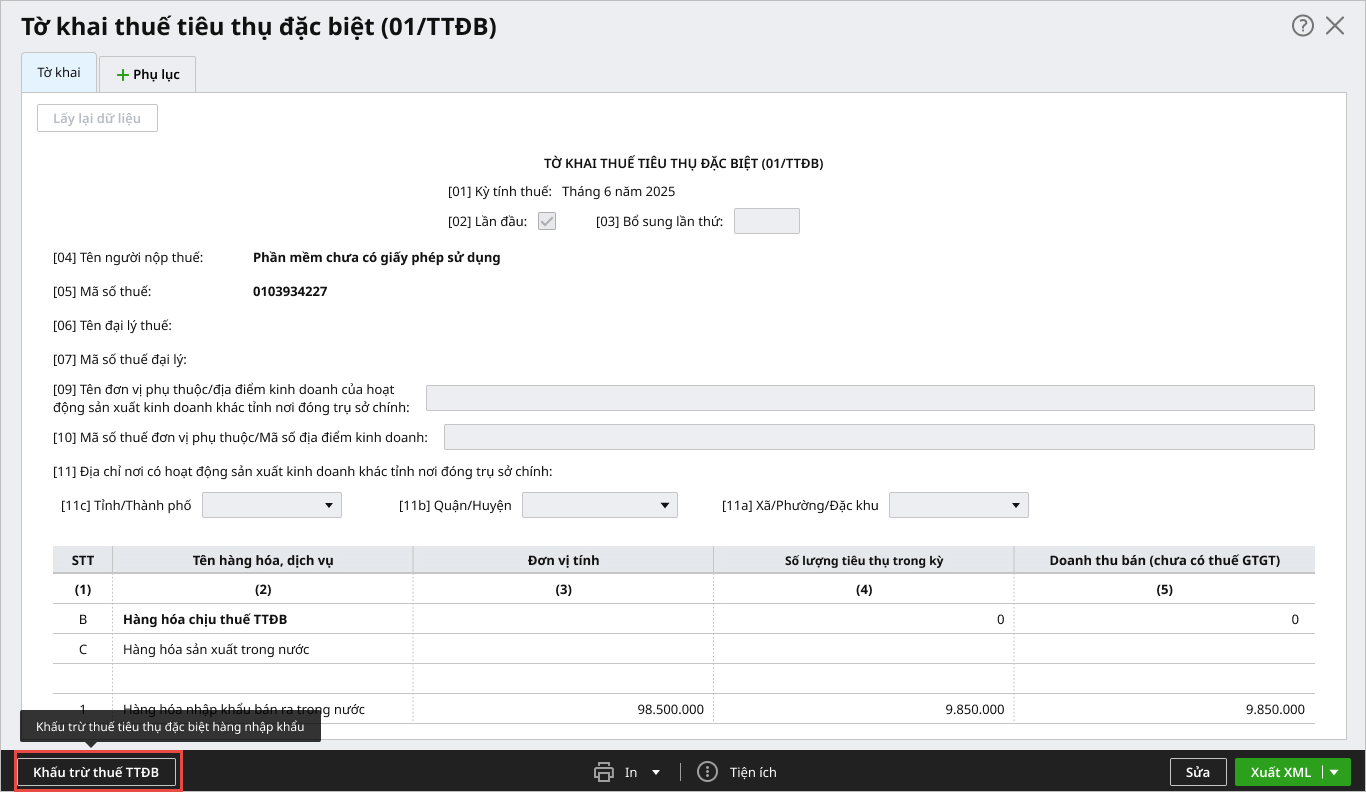Click the Tên đơn vị phụ thuộc field
Image resolution: width=1366 pixels, height=792 pixels.
point(869,398)
